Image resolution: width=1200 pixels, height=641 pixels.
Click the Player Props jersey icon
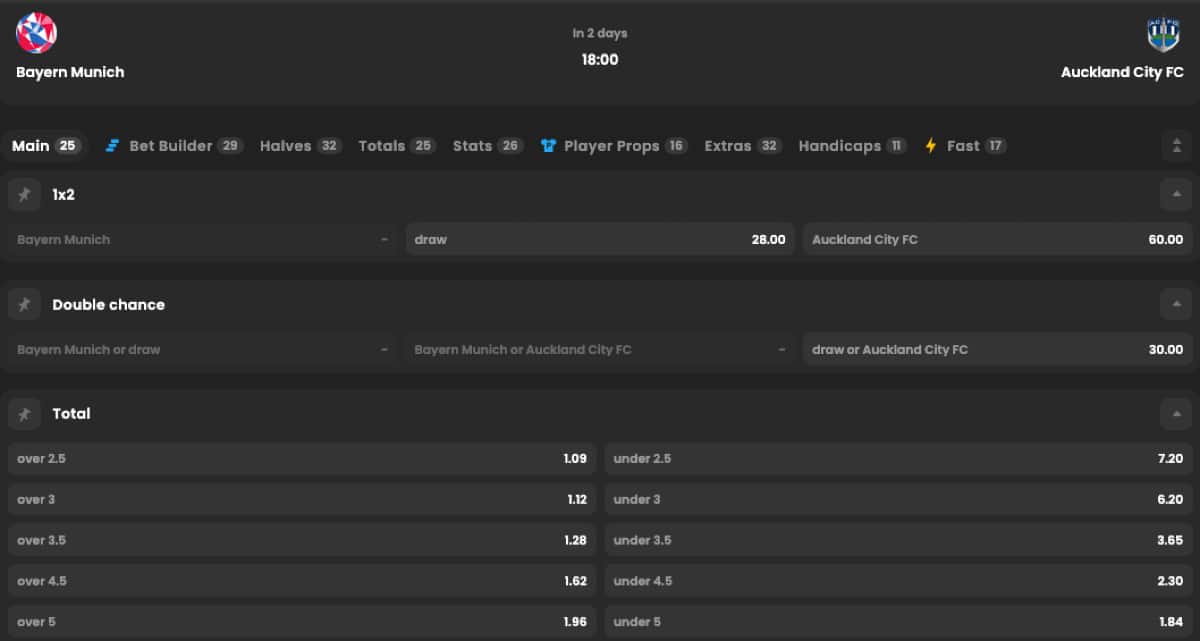pyautogui.click(x=548, y=146)
